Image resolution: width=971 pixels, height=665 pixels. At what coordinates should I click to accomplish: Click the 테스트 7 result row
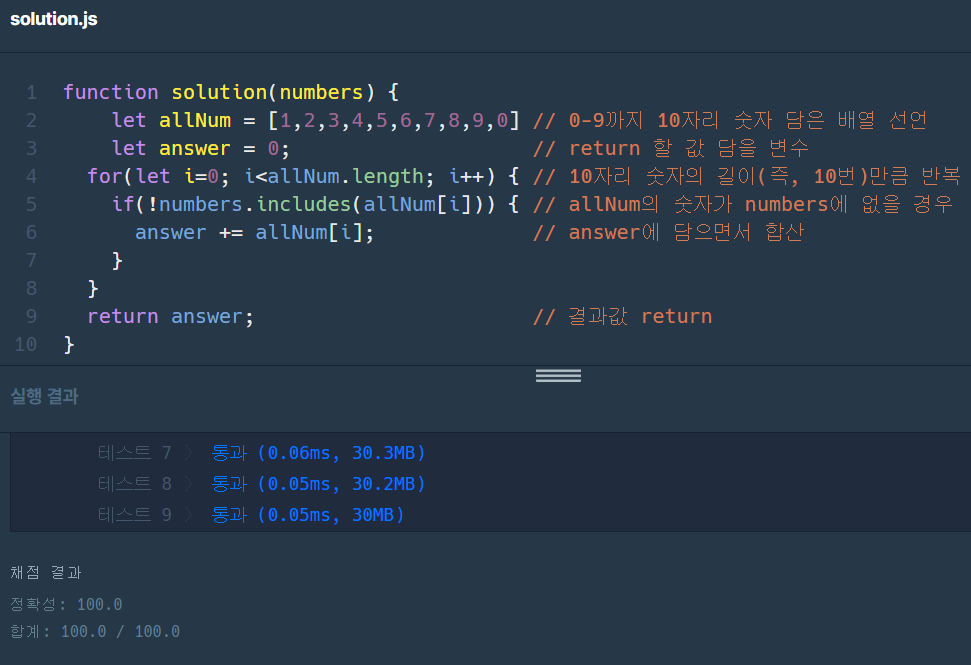coord(261,453)
